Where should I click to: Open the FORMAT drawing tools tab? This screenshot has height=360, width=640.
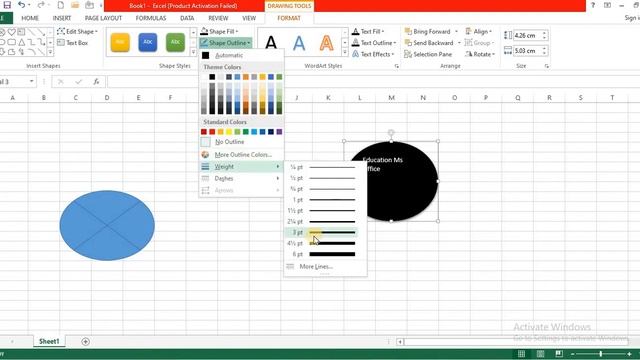tap(289, 18)
